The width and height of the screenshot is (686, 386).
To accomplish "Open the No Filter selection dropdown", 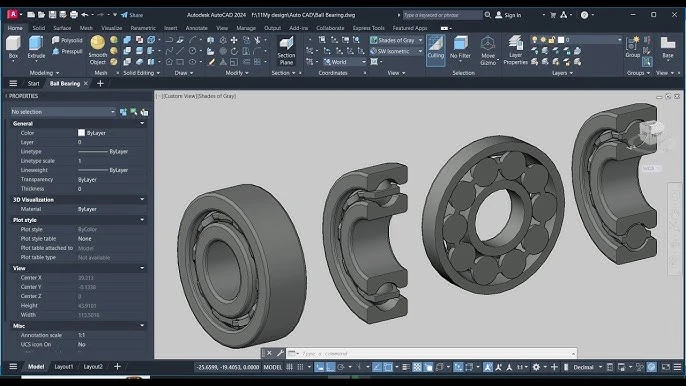I will [x=460, y=48].
